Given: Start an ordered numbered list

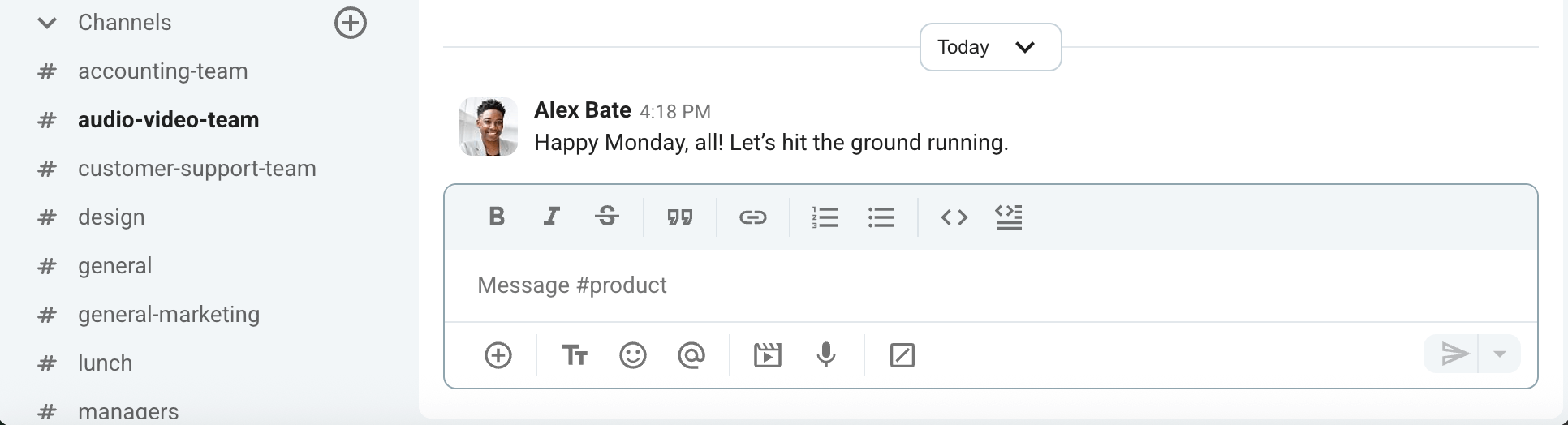Looking at the screenshot, I should coord(825,217).
